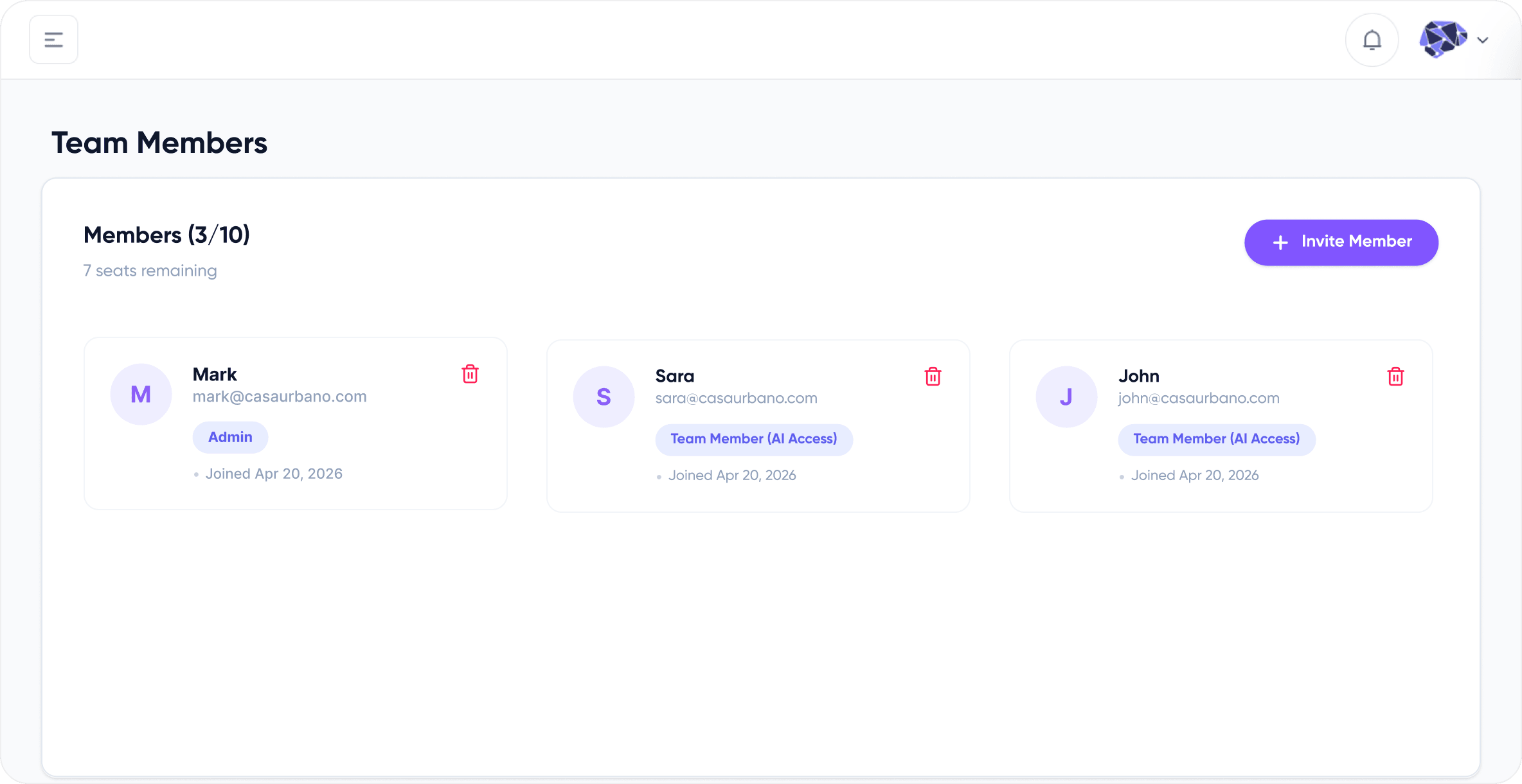Click John's J avatar circle
Viewport: 1522px width, 784px height.
tap(1066, 396)
